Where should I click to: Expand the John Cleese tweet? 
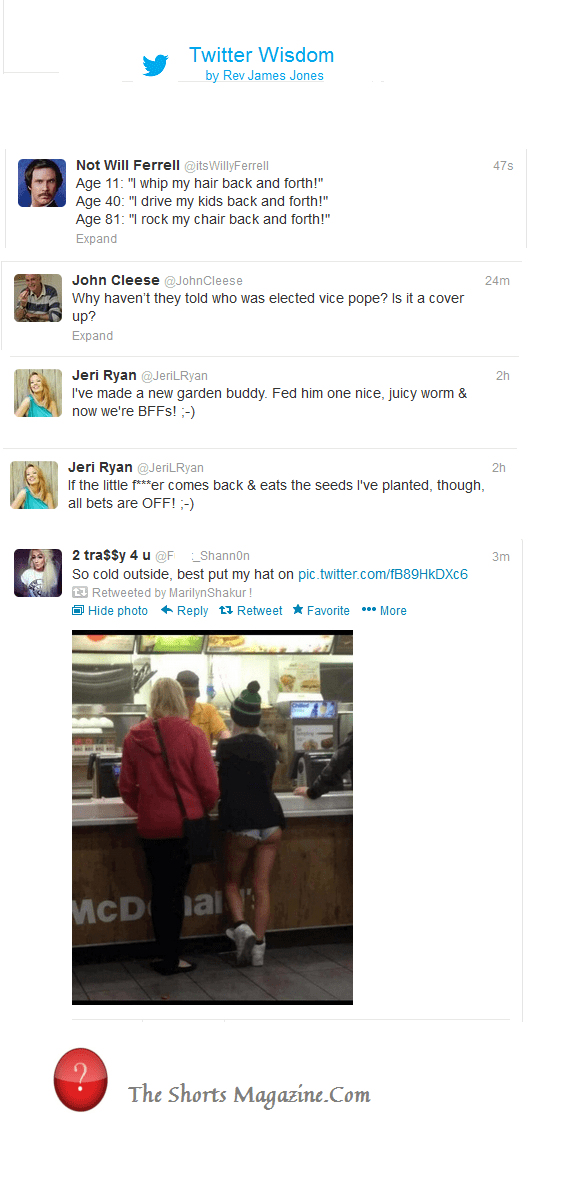92,335
